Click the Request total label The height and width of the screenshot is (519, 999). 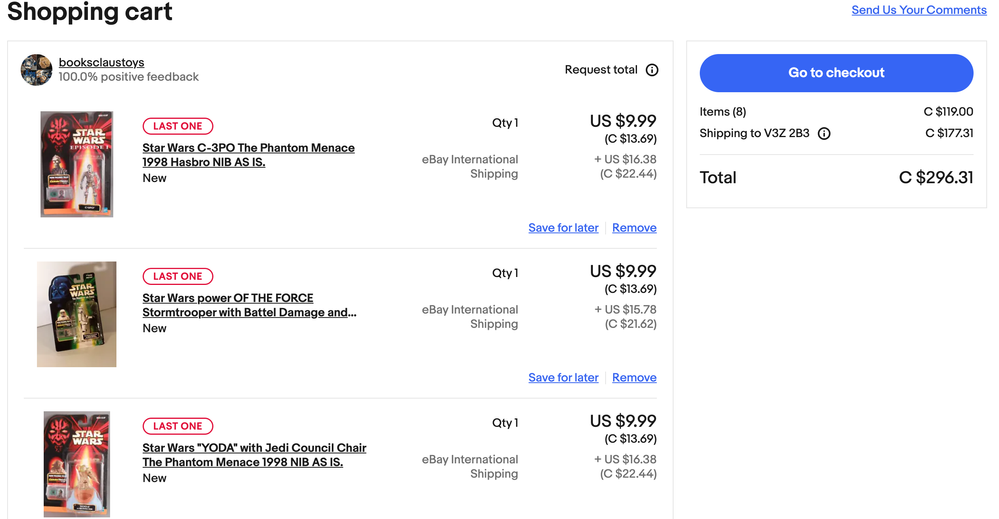pyautogui.click(x=601, y=69)
